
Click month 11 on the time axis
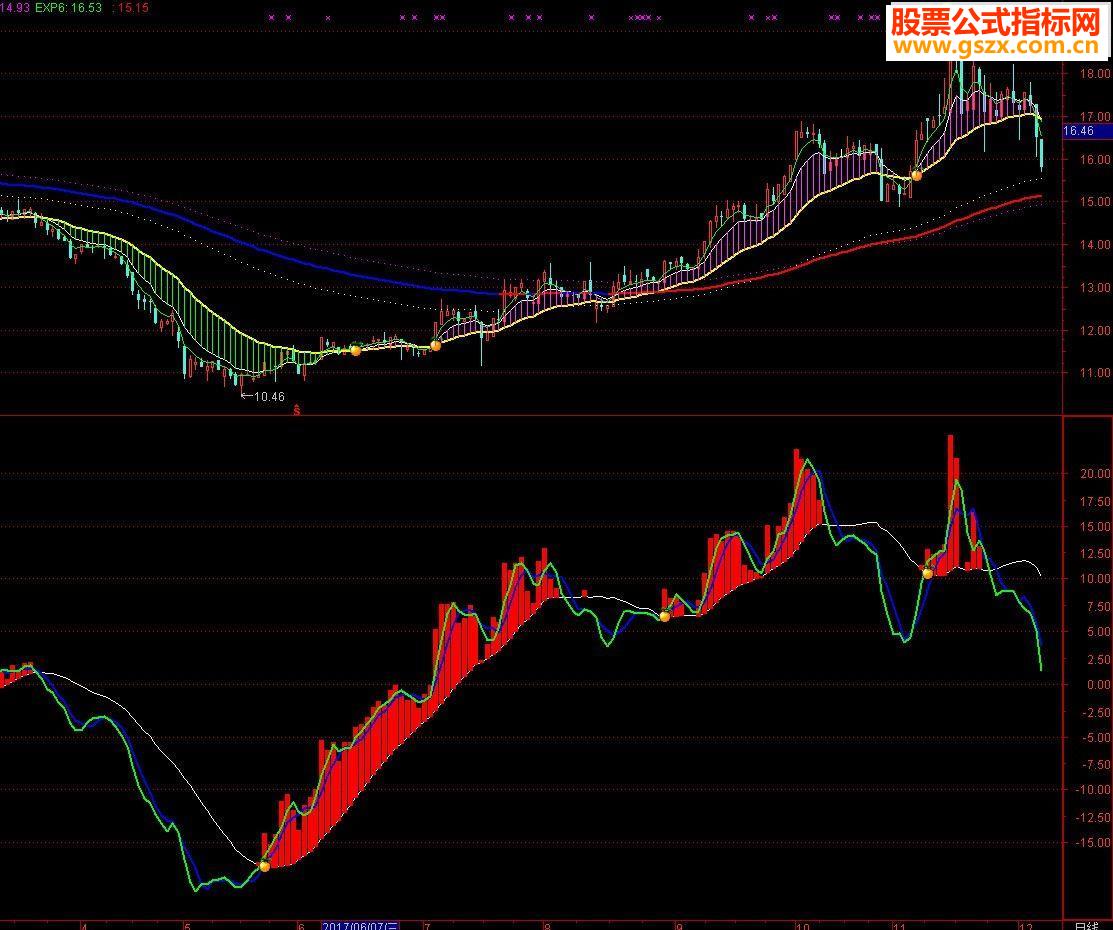[899, 926]
